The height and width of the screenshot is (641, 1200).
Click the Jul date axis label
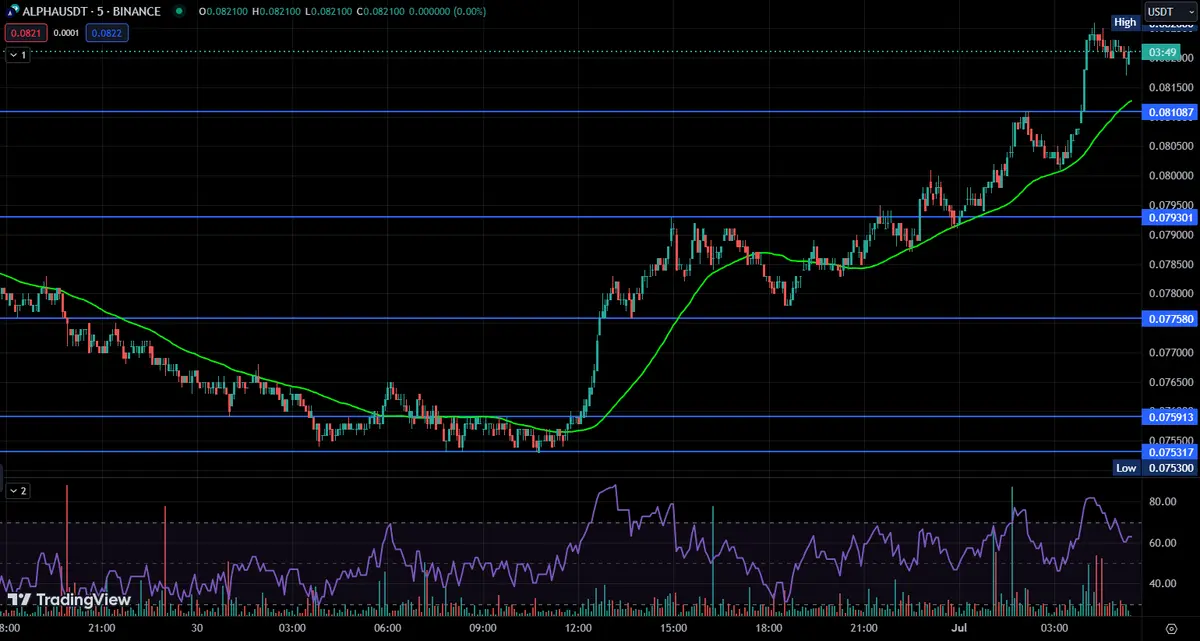pos(959,628)
